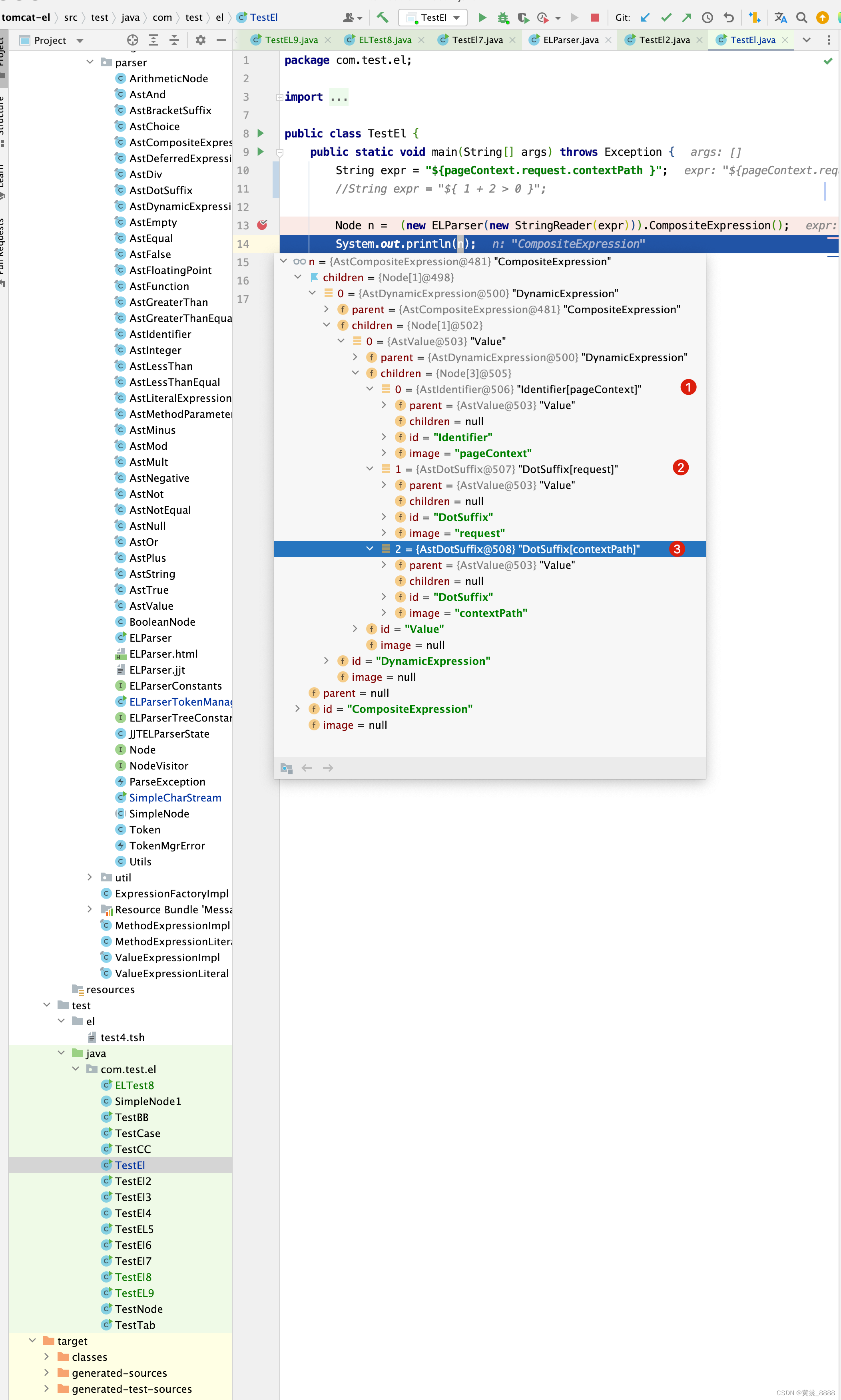The width and height of the screenshot is (841, 1400).
Task: Open the profiler options dropdown arrow
Action: (x=558, y=18)
